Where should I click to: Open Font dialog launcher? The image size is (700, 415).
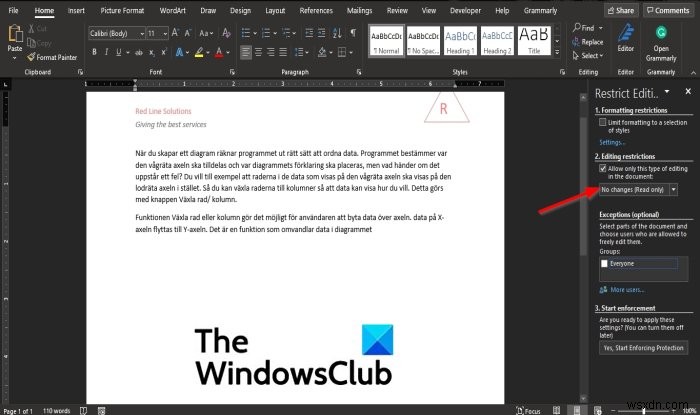pos(232,72)
